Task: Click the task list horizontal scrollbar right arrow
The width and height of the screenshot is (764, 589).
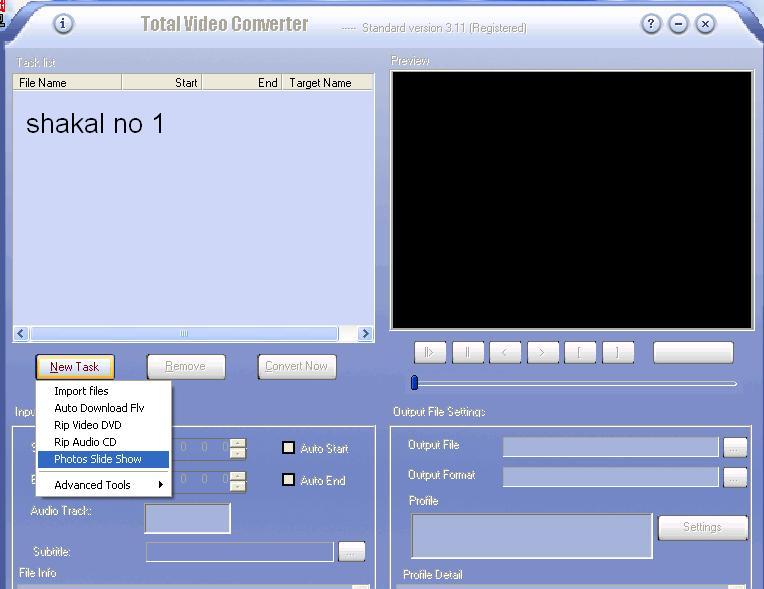Action: (365, 334)
